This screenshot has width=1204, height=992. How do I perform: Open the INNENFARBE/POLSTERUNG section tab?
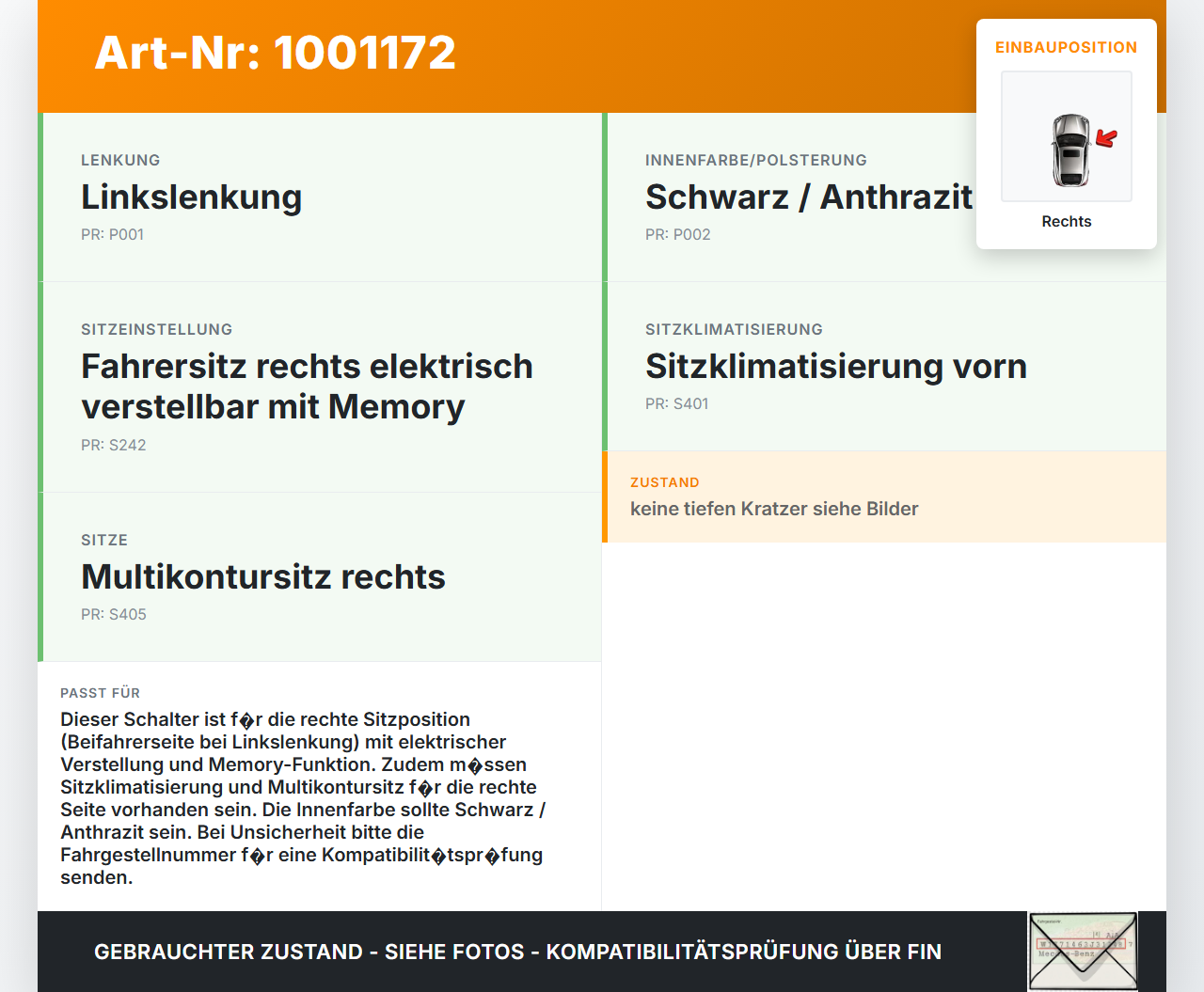coord(755,160)
